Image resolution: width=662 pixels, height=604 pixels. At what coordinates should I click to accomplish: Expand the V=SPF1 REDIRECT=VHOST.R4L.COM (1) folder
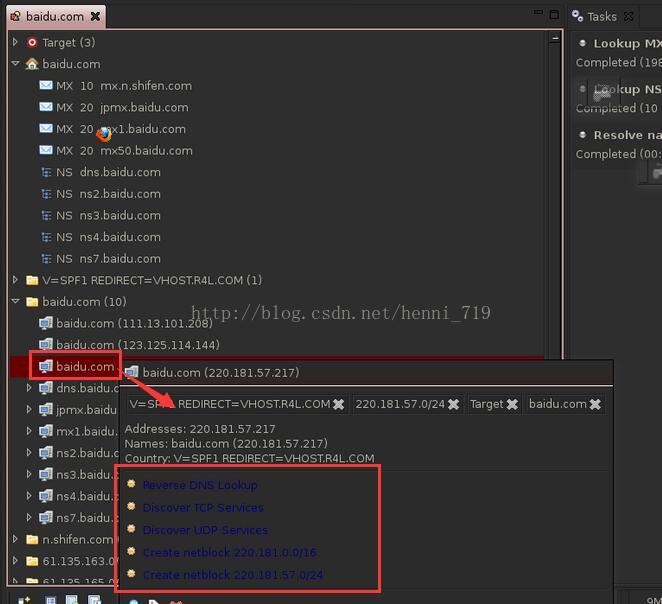[x=15, y=279]
